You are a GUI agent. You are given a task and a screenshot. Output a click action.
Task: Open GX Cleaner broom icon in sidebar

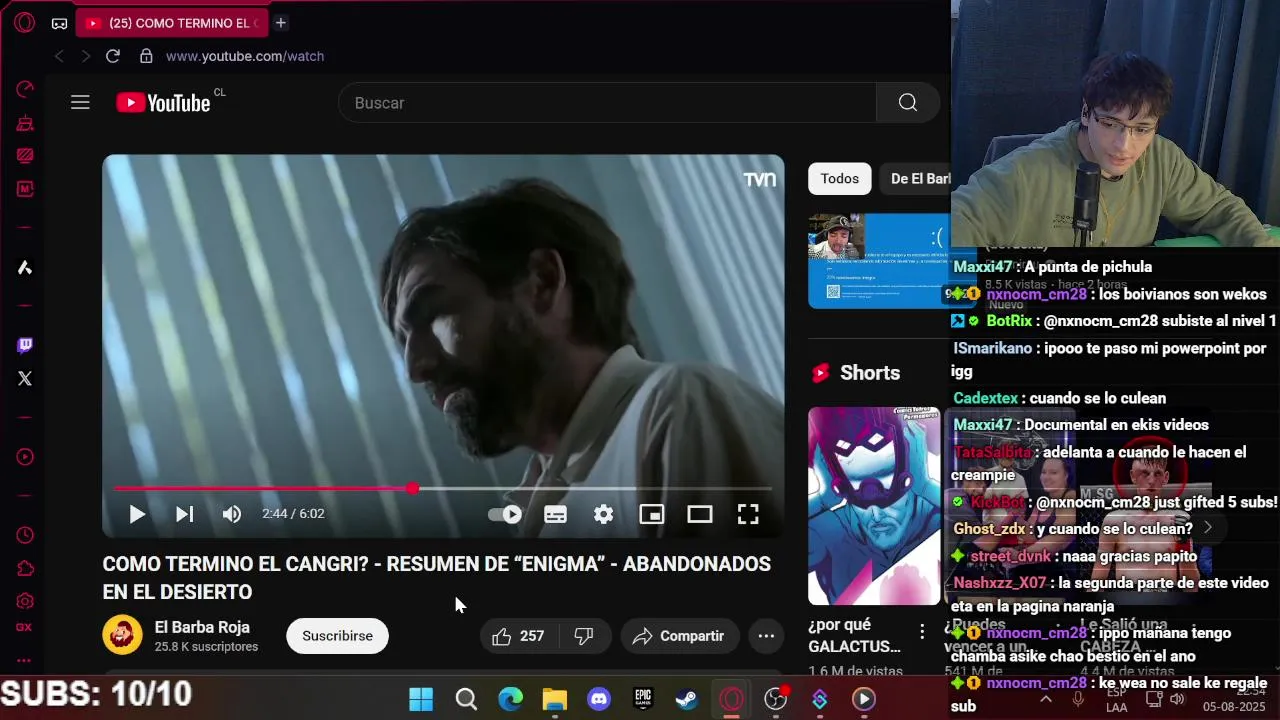[25, 124]
